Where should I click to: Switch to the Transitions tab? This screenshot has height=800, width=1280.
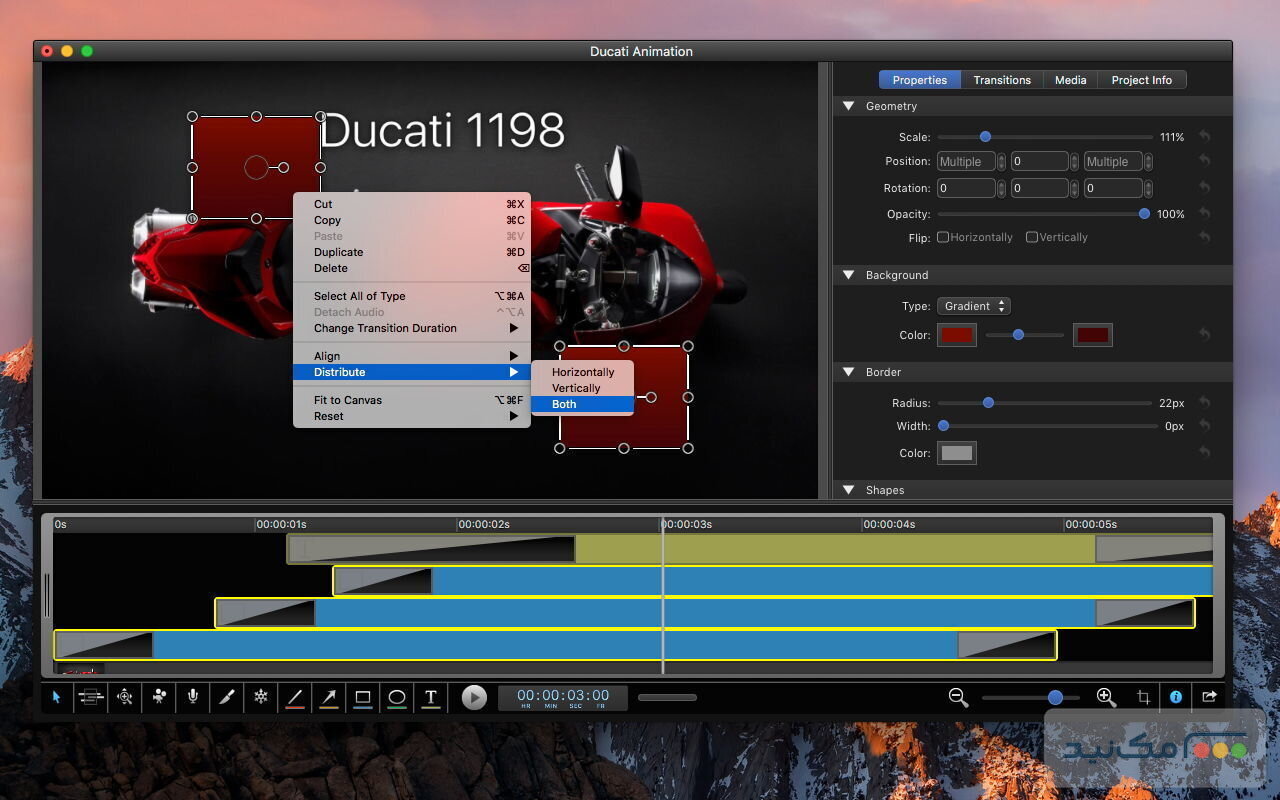coord(1002,80)
